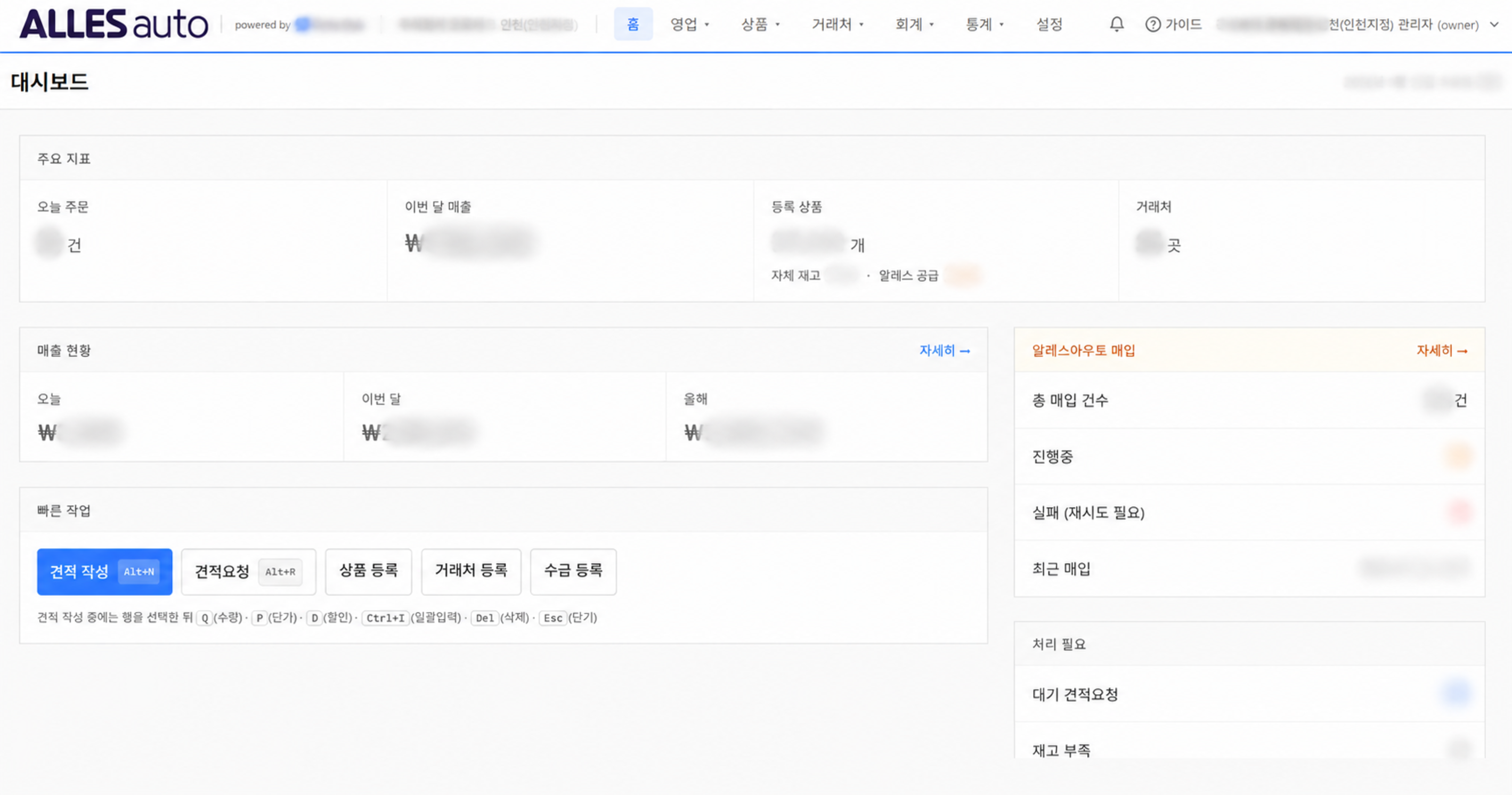The height and width of the screenshot is (795, 1512).
Task: Click the 대시보드 page title
Action: pos(50,82)
